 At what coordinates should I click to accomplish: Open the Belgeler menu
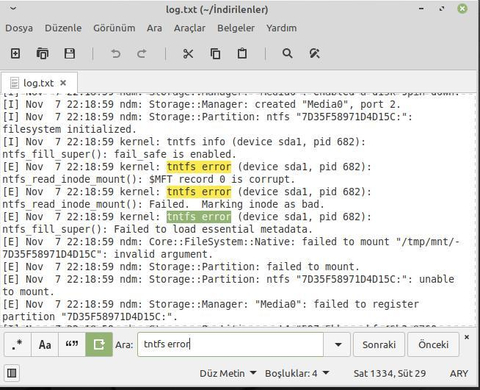(236, 28)
